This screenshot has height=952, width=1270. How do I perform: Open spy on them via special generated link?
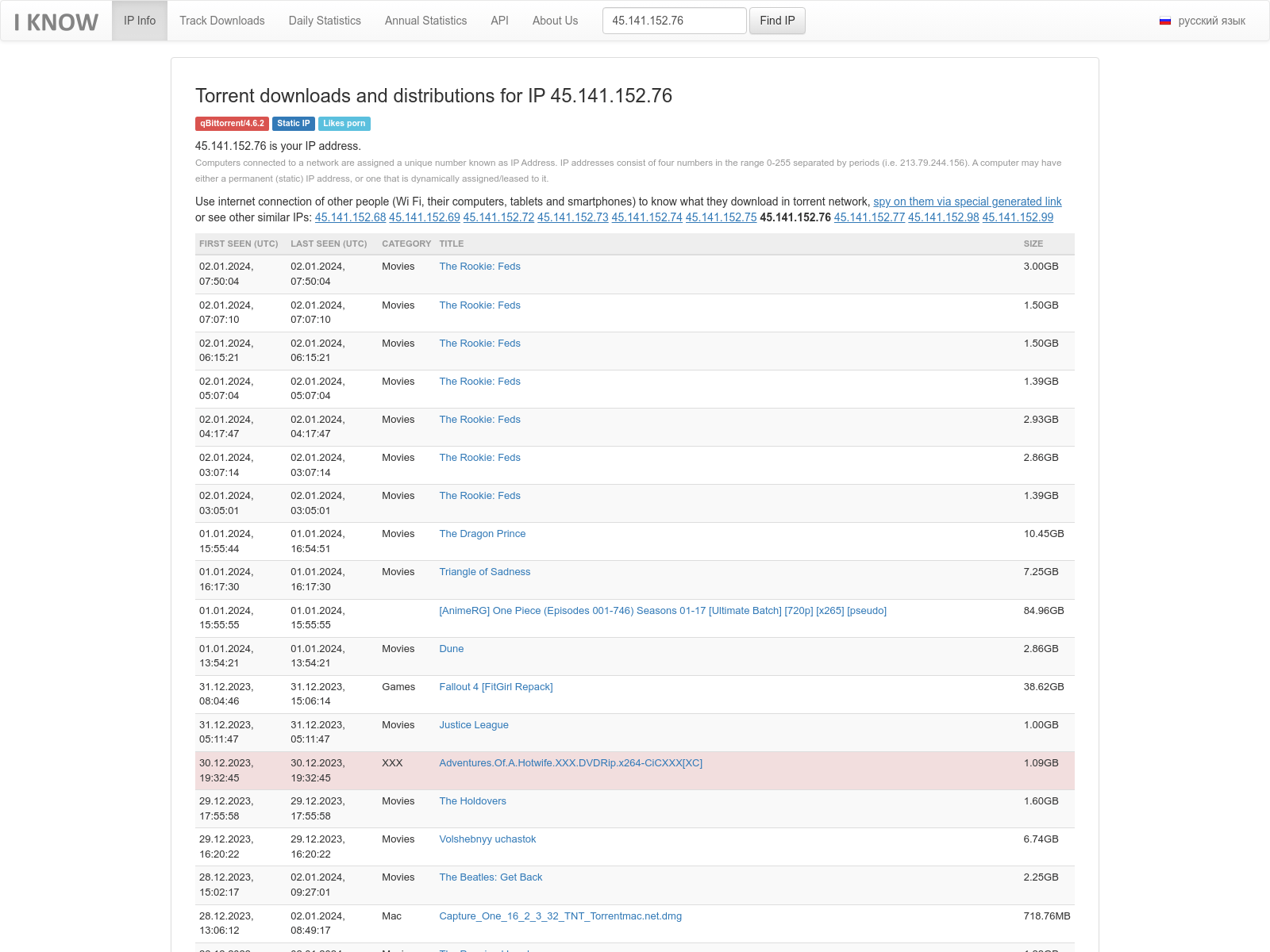tap(968, 202)
